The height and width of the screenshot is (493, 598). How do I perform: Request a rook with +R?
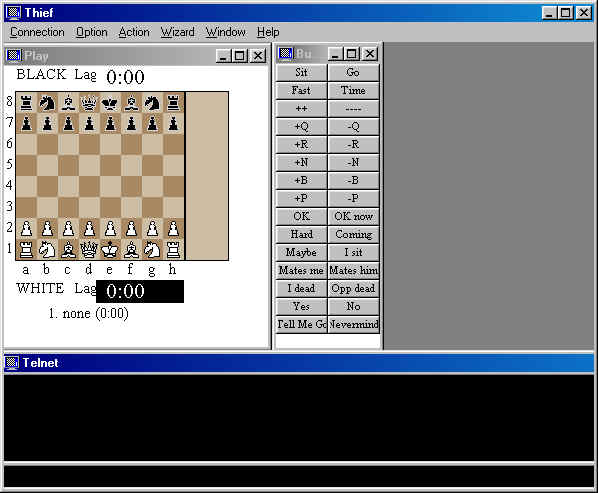click(301, 144)
